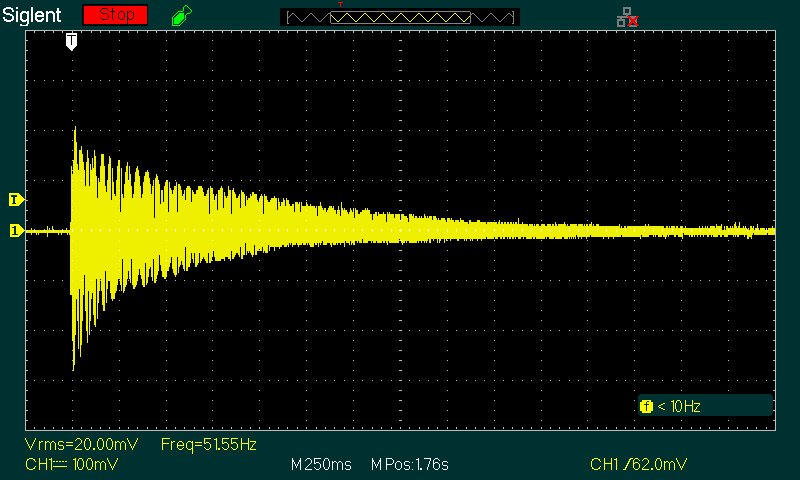The width and height of the screenshot is (800, 480).
Task: Click the red trigger marker above memory bar
Action: pos(340,5)
